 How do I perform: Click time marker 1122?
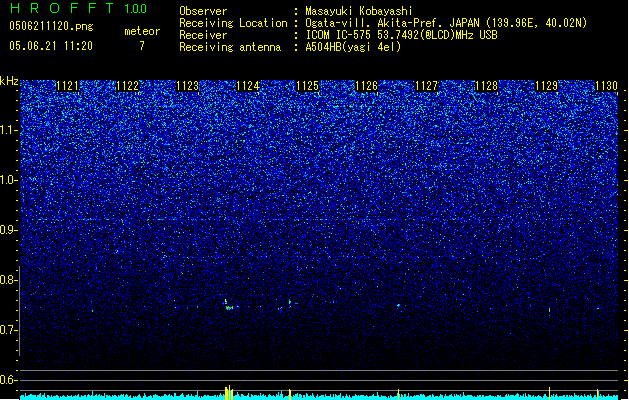pos(127,86)
